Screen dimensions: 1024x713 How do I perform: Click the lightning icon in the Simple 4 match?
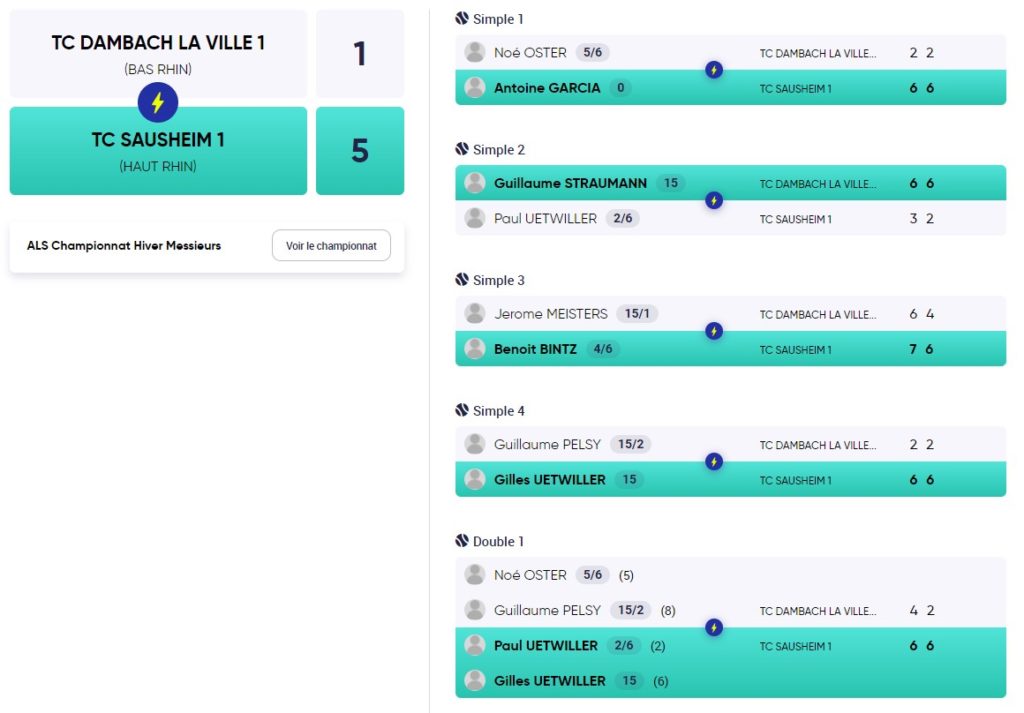pyautogui.click(x=714, y=462)
